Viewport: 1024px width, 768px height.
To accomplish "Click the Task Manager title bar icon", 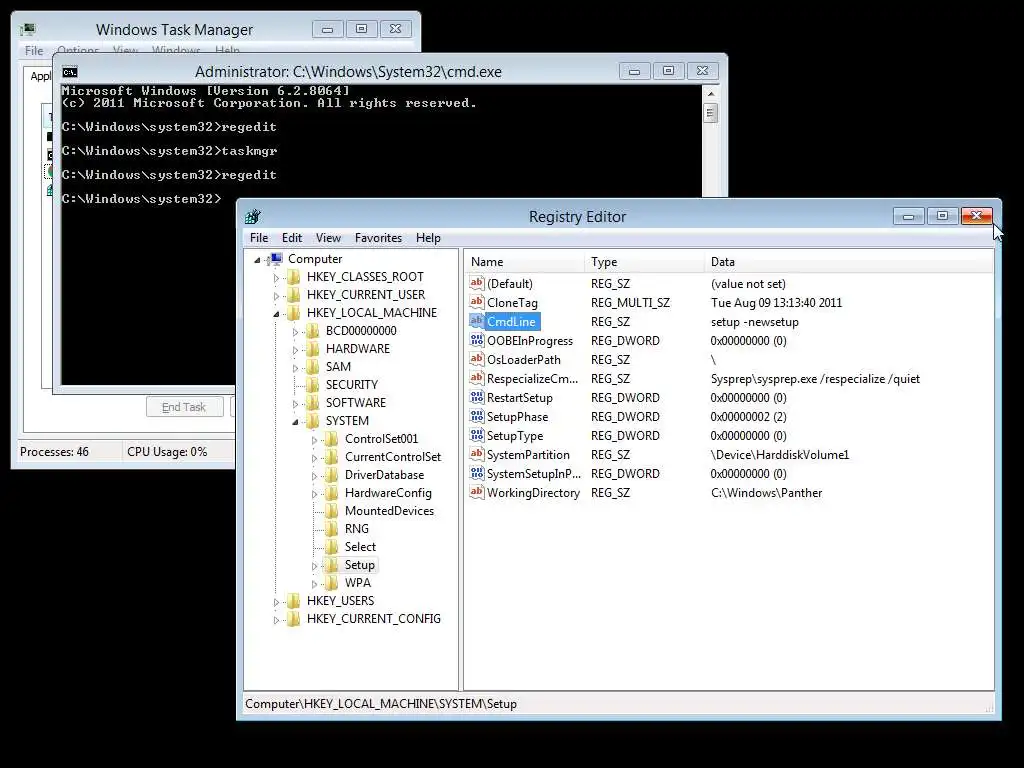I will (x=27, y=29).
